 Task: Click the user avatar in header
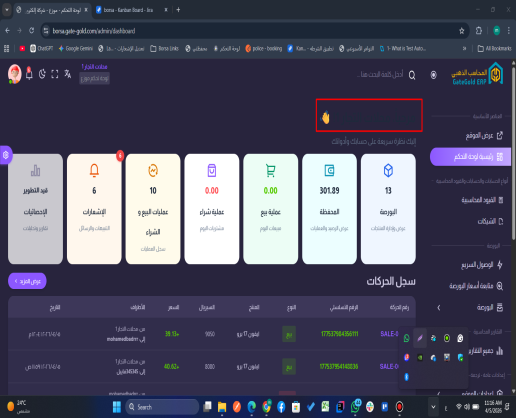[x=15, y=74]
